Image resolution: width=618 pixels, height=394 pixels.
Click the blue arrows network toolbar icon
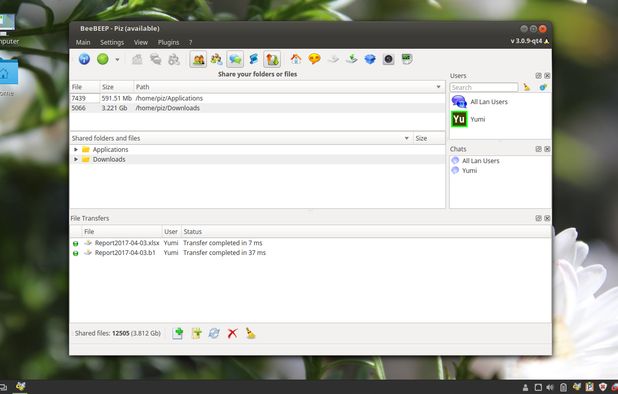[x=253, y=59]
